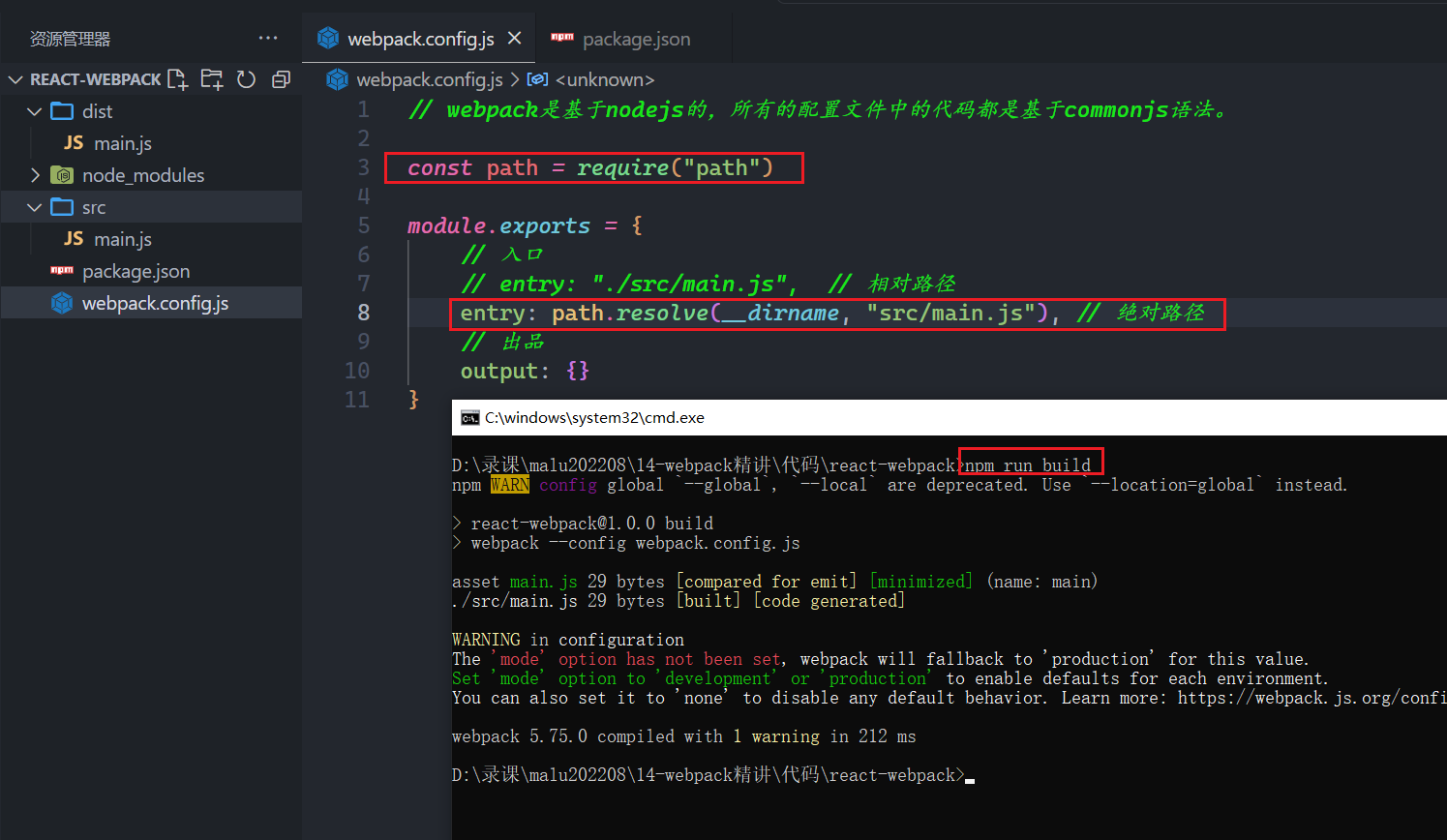Viewport: 1447px width, 840px height.
Task: Click 'webpack 5.75.0 compiled' terminal line
Action: [683, 736]
